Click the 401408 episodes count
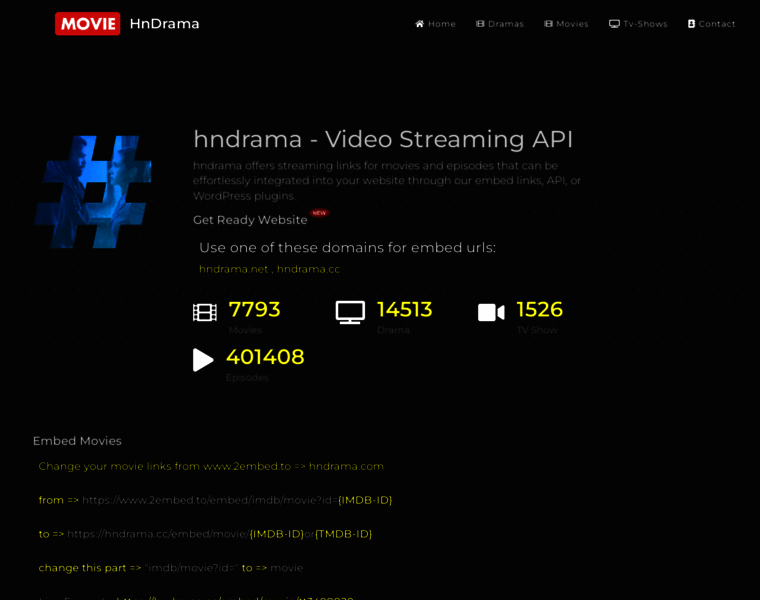This screenshot has width=760, height=600. (265, 357)
